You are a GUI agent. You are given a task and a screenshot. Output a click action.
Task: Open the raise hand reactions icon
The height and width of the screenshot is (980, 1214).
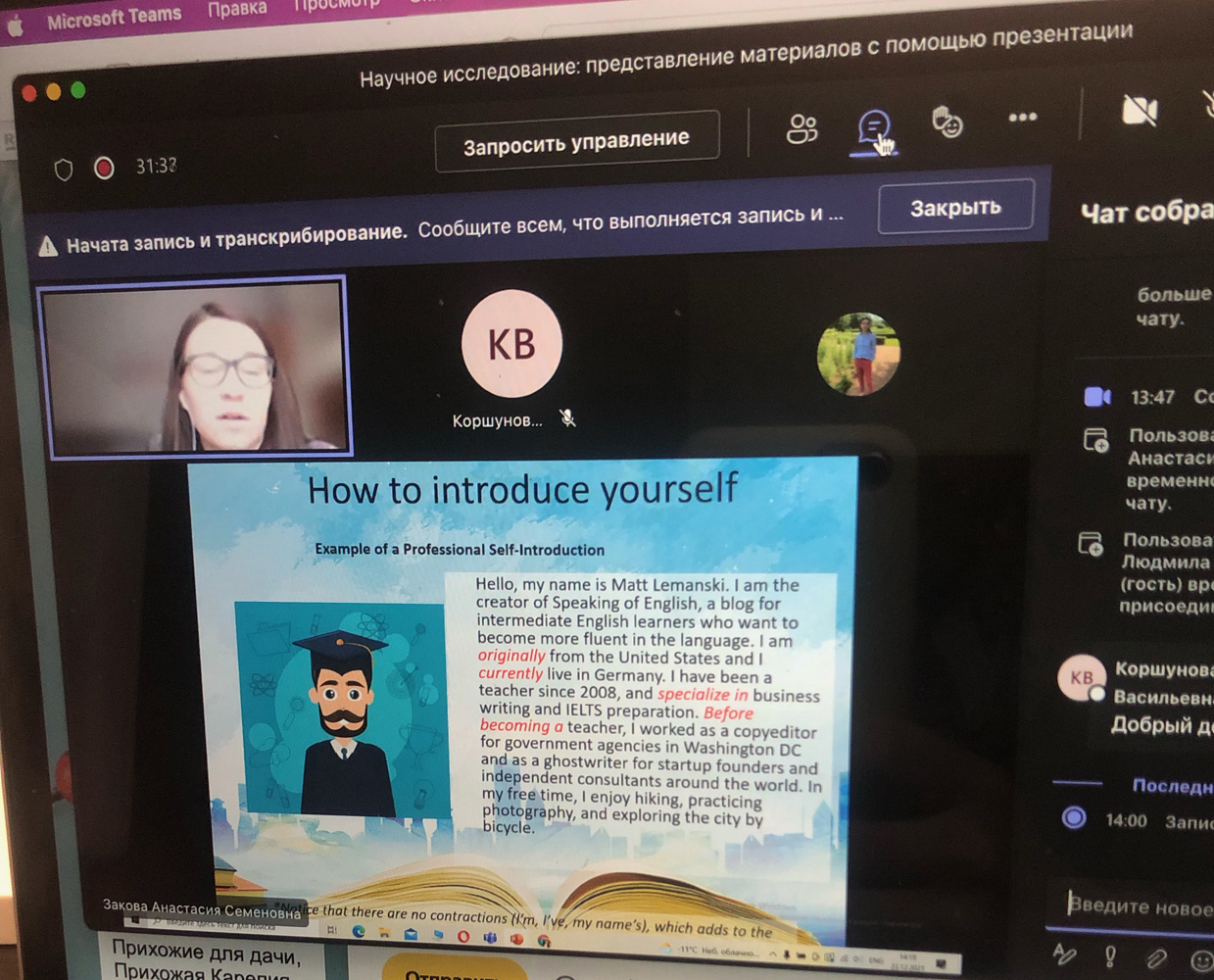point(947,122)
